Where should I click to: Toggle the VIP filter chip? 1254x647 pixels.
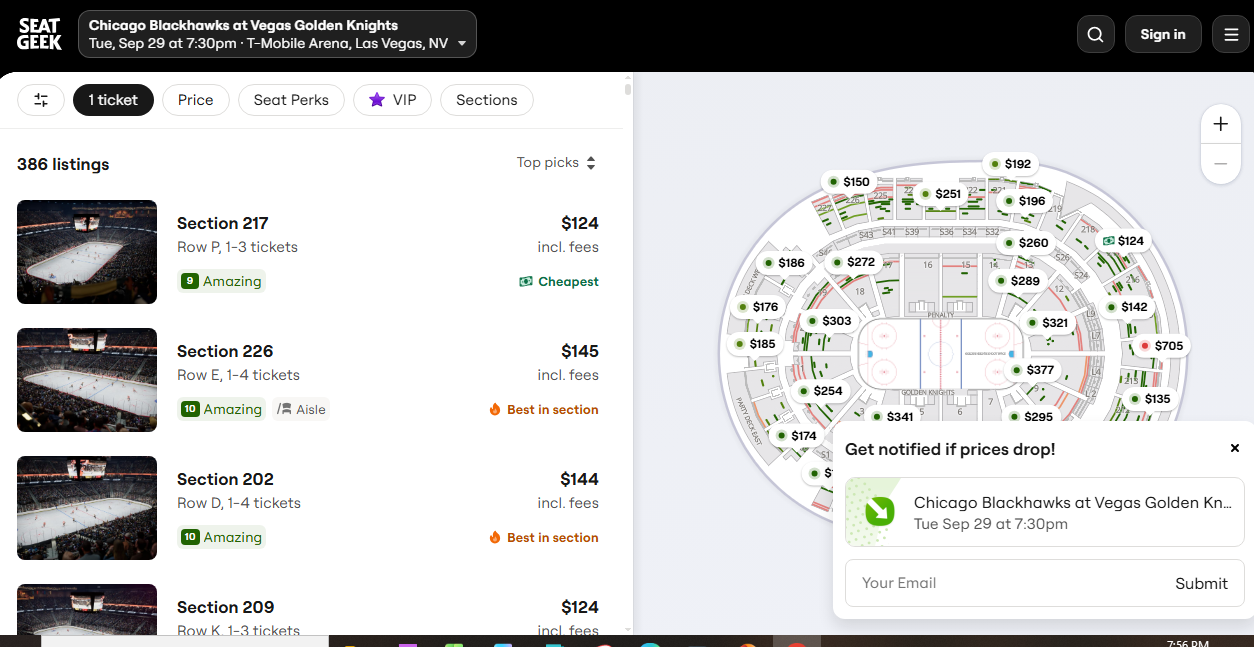coord(392,100)
